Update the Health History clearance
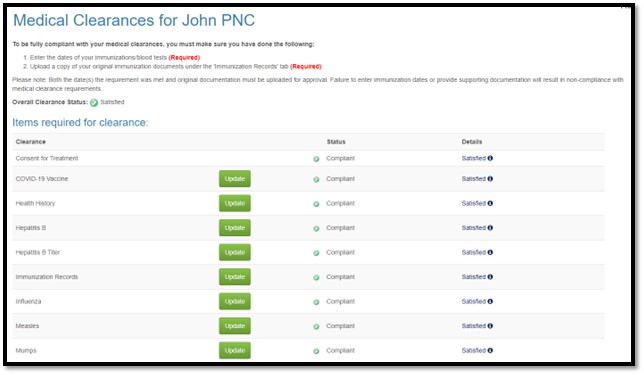The image size is (644, 375). coord(235,203)
